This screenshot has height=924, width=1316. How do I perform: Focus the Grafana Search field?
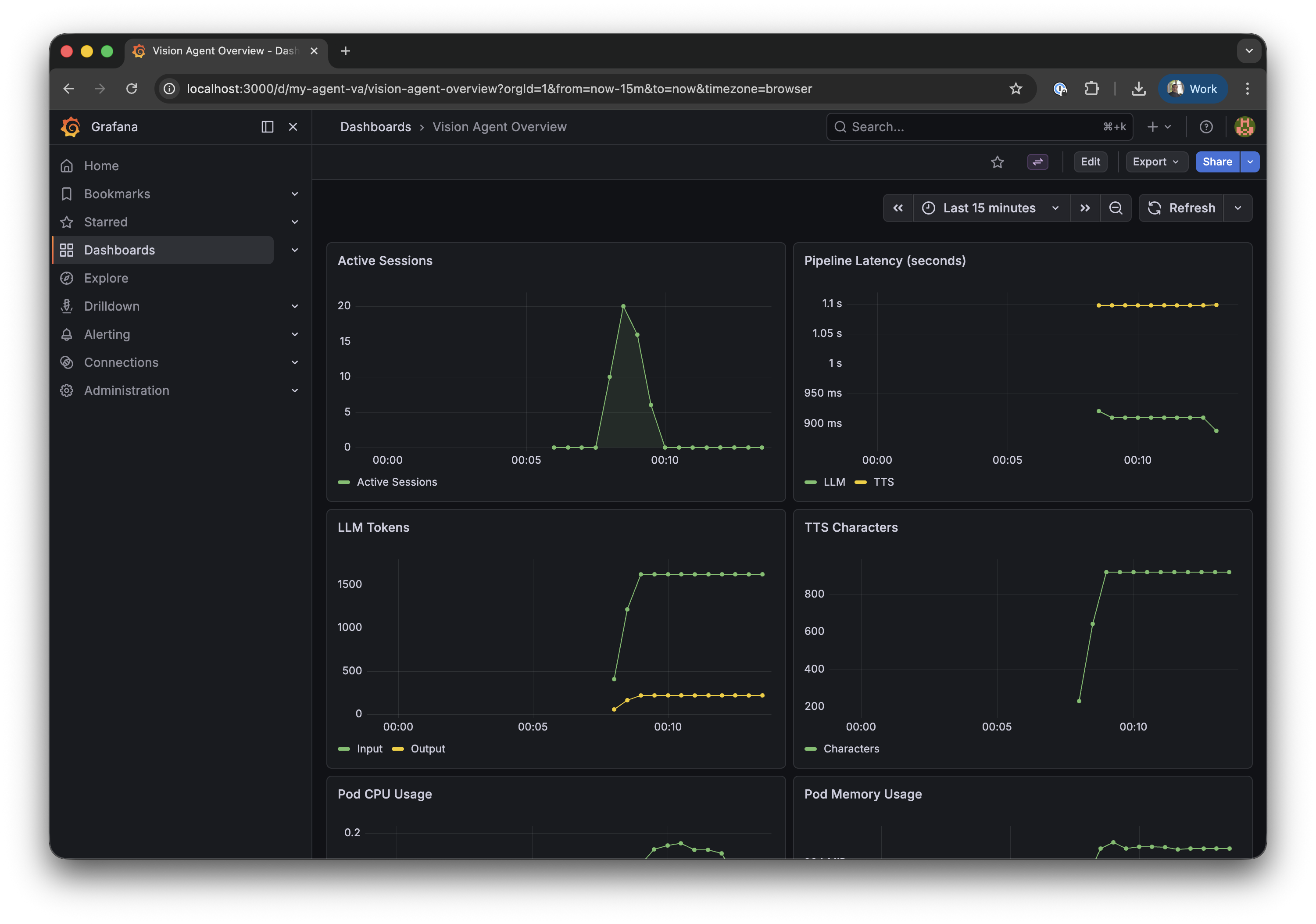[974, 127]
